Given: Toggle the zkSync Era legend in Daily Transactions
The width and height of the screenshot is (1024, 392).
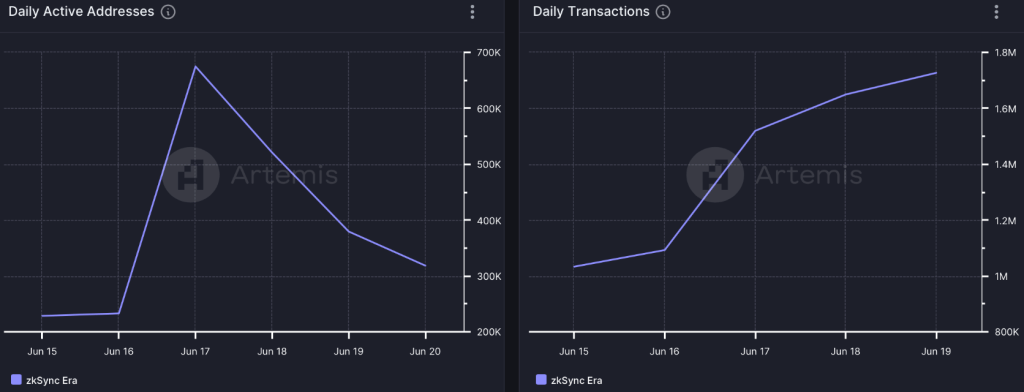Looking at the screenshot, I should click(x=569, y=380).
